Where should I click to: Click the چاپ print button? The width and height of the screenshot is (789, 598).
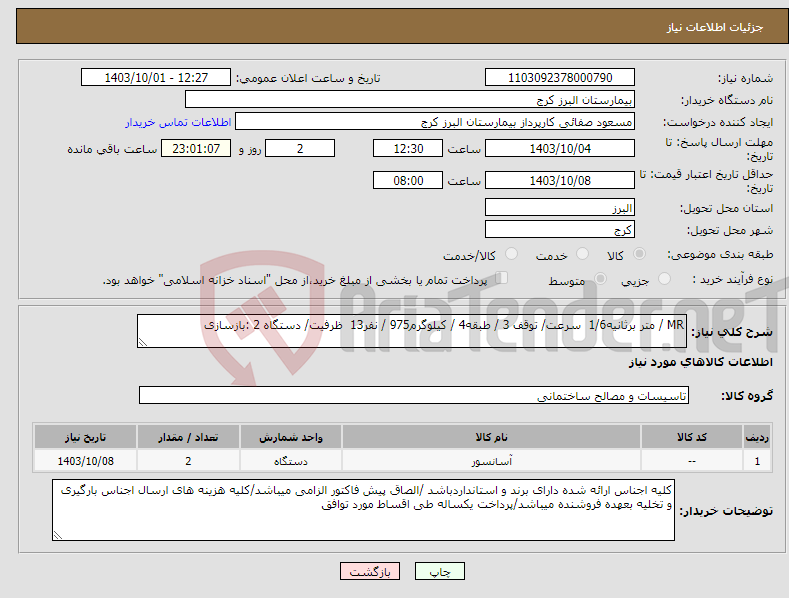pos(440,571)
